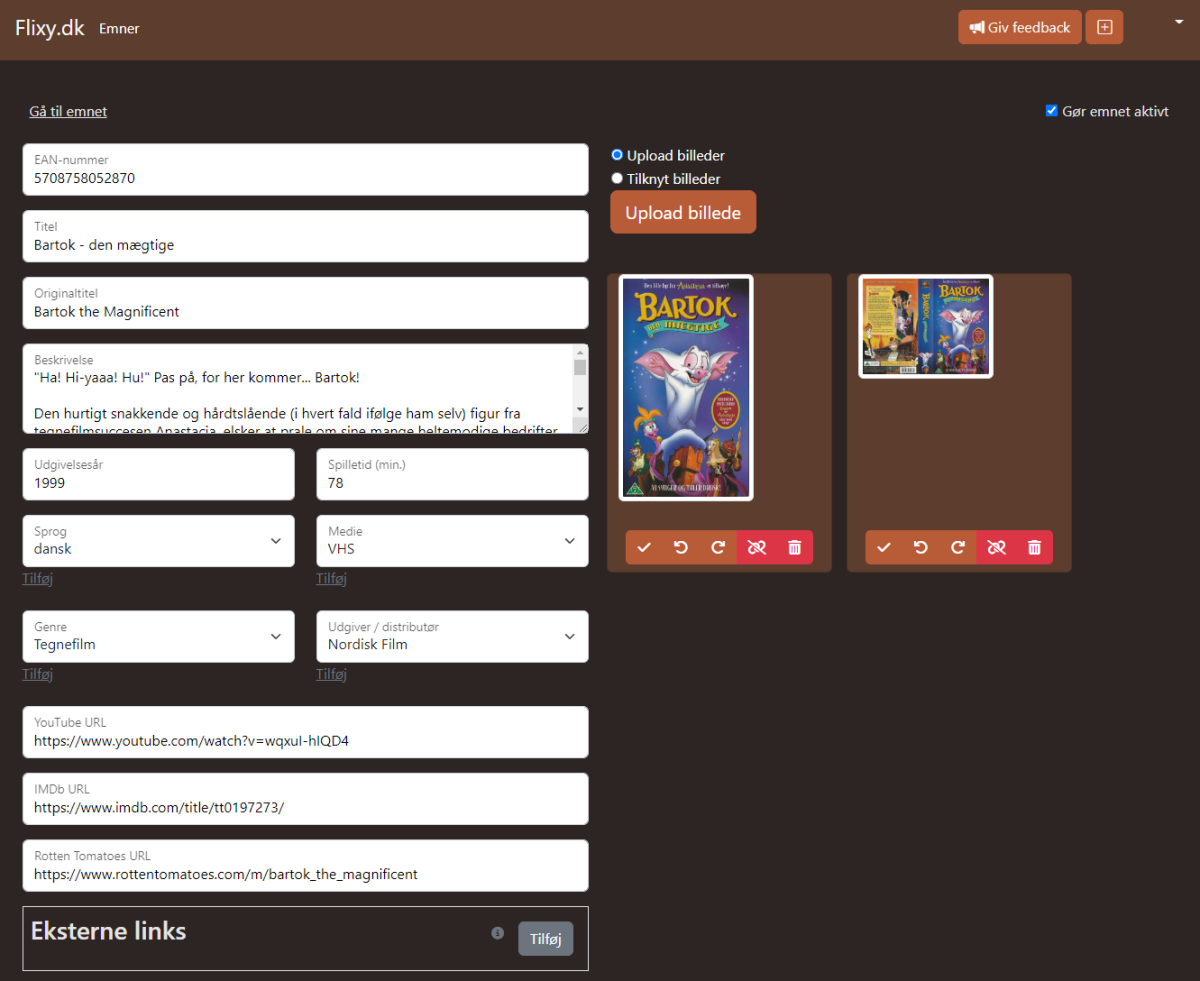This screenshot has height=981, width=1200.
Task: Open Emner in the top navigation
Action: 119,28
